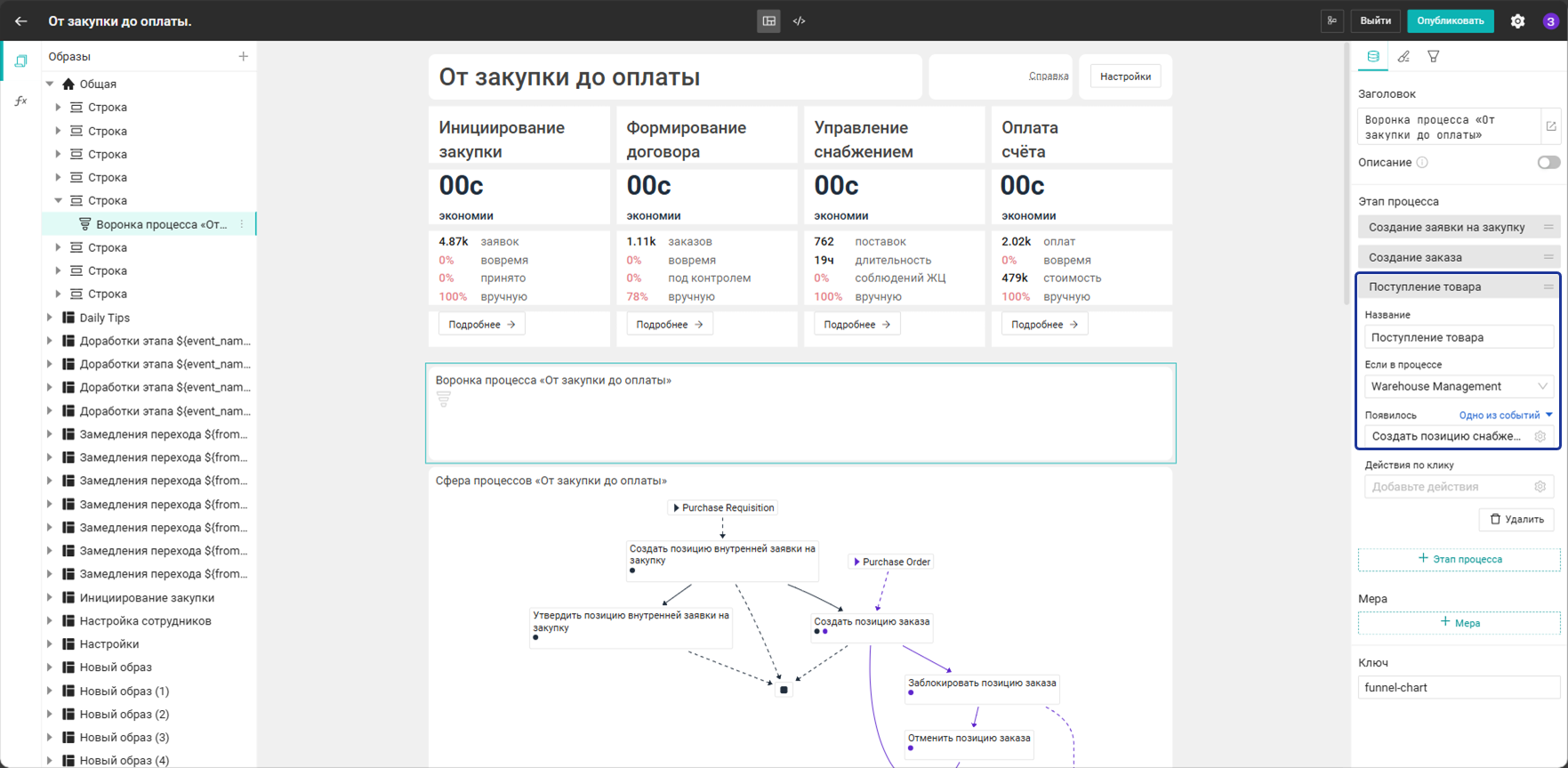The image size is (1568, 768).
Task: Open the style brush tab in right panel
Action: point(1403,56)
